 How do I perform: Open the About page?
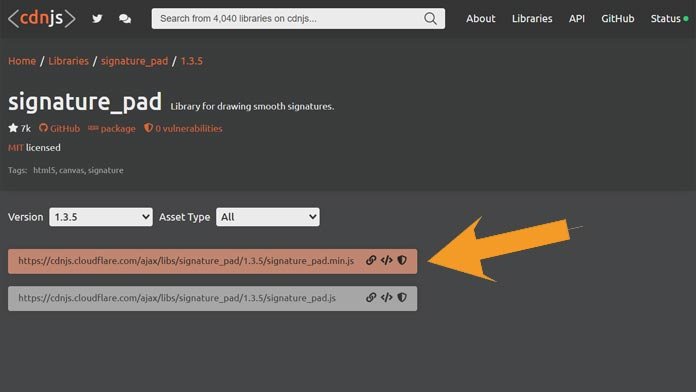480,19
